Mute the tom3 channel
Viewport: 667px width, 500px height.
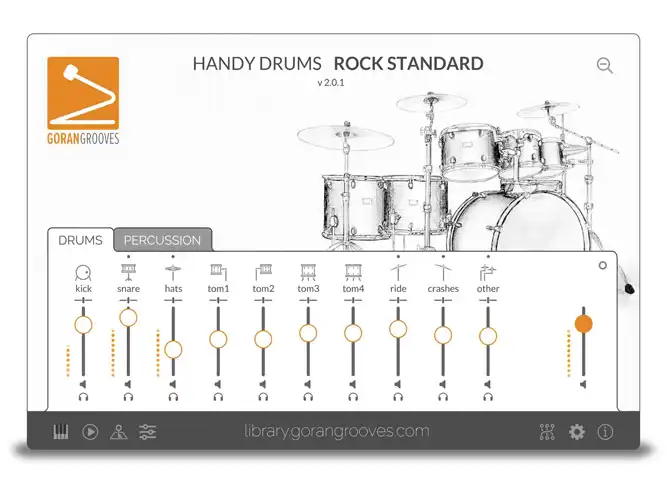[308, 385]
